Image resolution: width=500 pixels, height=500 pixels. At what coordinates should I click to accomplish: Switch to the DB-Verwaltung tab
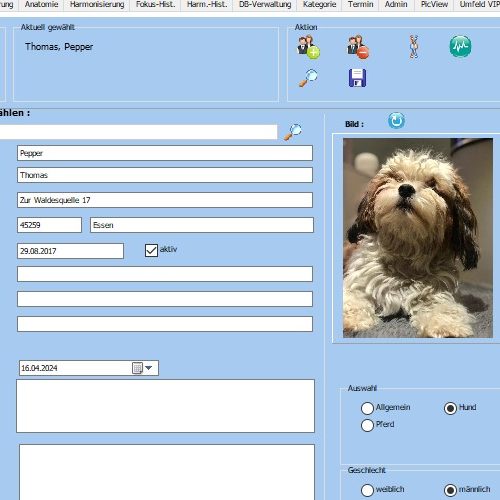(x=265, y=5)
